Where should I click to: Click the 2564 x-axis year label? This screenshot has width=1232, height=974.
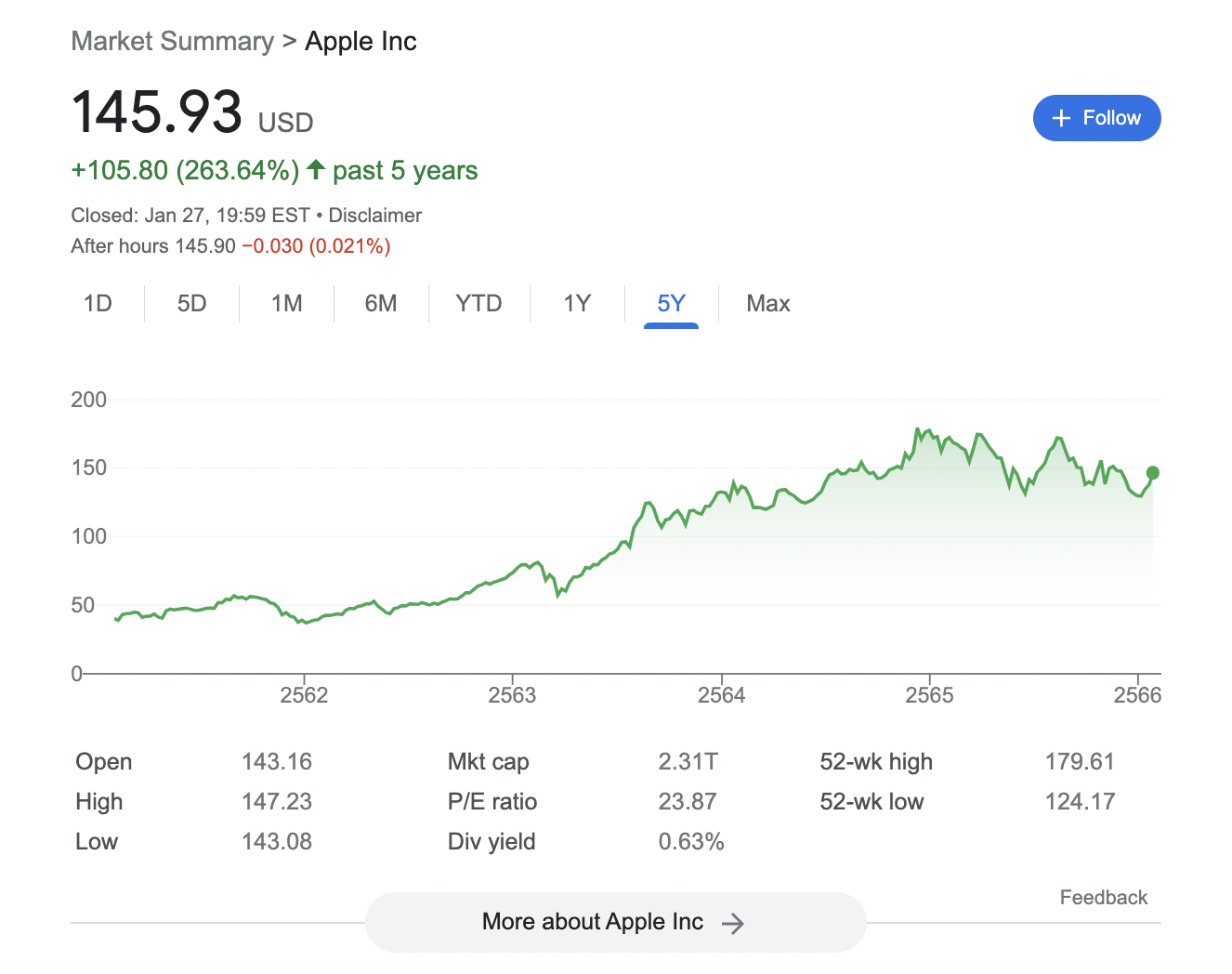[721, 695]
